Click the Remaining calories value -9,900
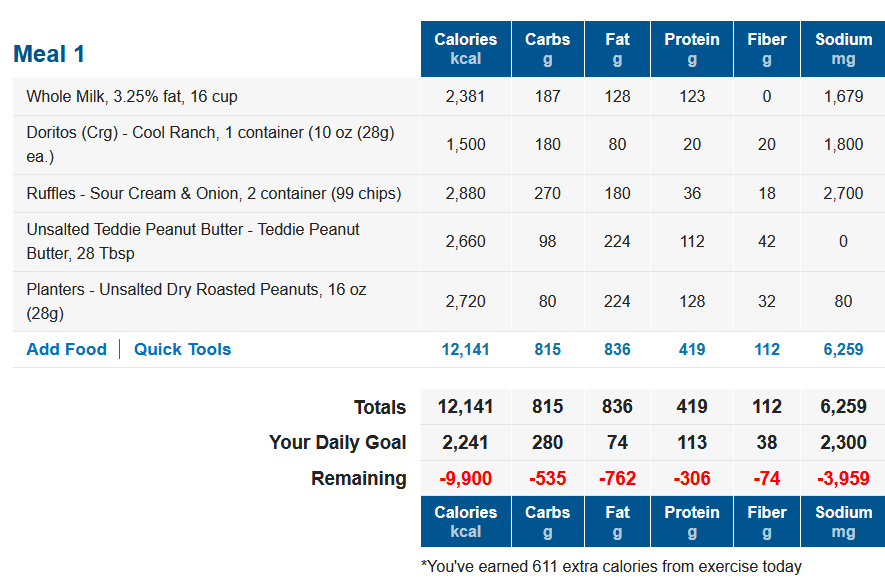Screen dimensions: 885x579 466,479
